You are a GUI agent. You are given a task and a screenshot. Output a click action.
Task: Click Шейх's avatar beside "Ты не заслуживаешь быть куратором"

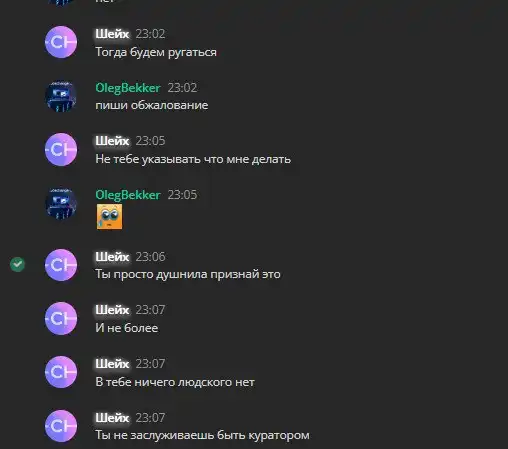tap(61, 426)
